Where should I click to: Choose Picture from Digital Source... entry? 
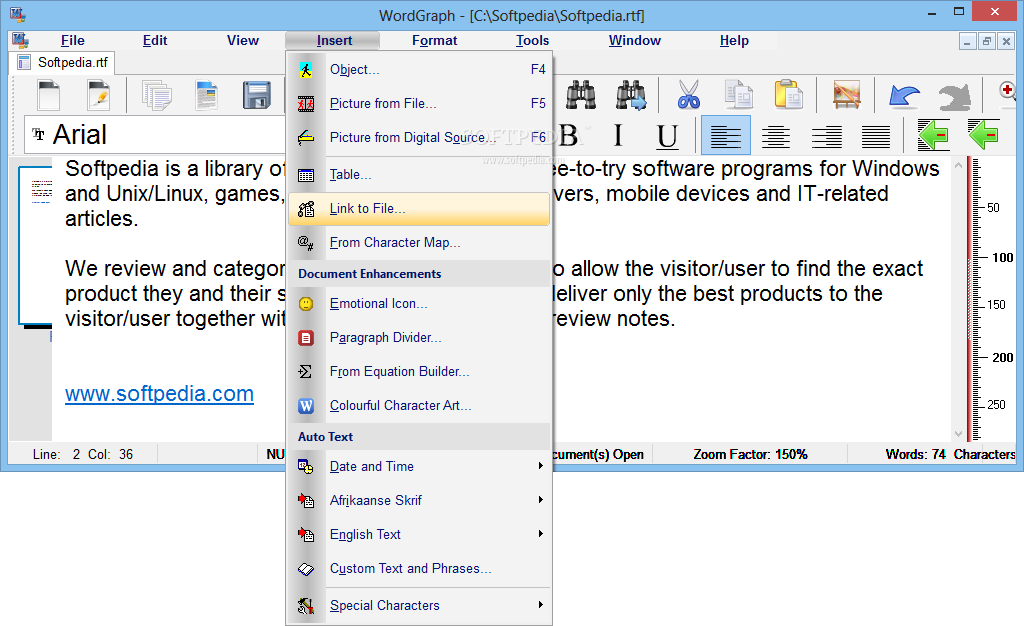tap(419, 137)
